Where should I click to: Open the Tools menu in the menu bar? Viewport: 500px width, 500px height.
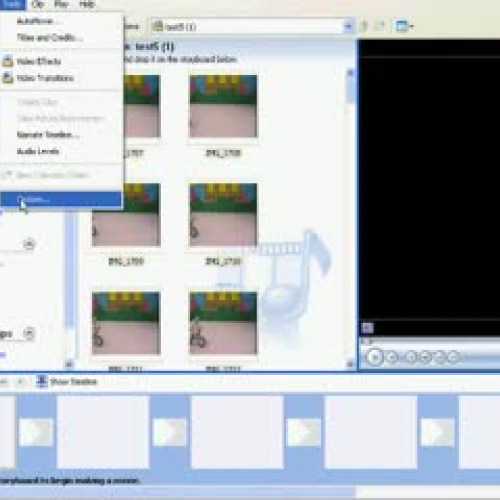[12, 4]
